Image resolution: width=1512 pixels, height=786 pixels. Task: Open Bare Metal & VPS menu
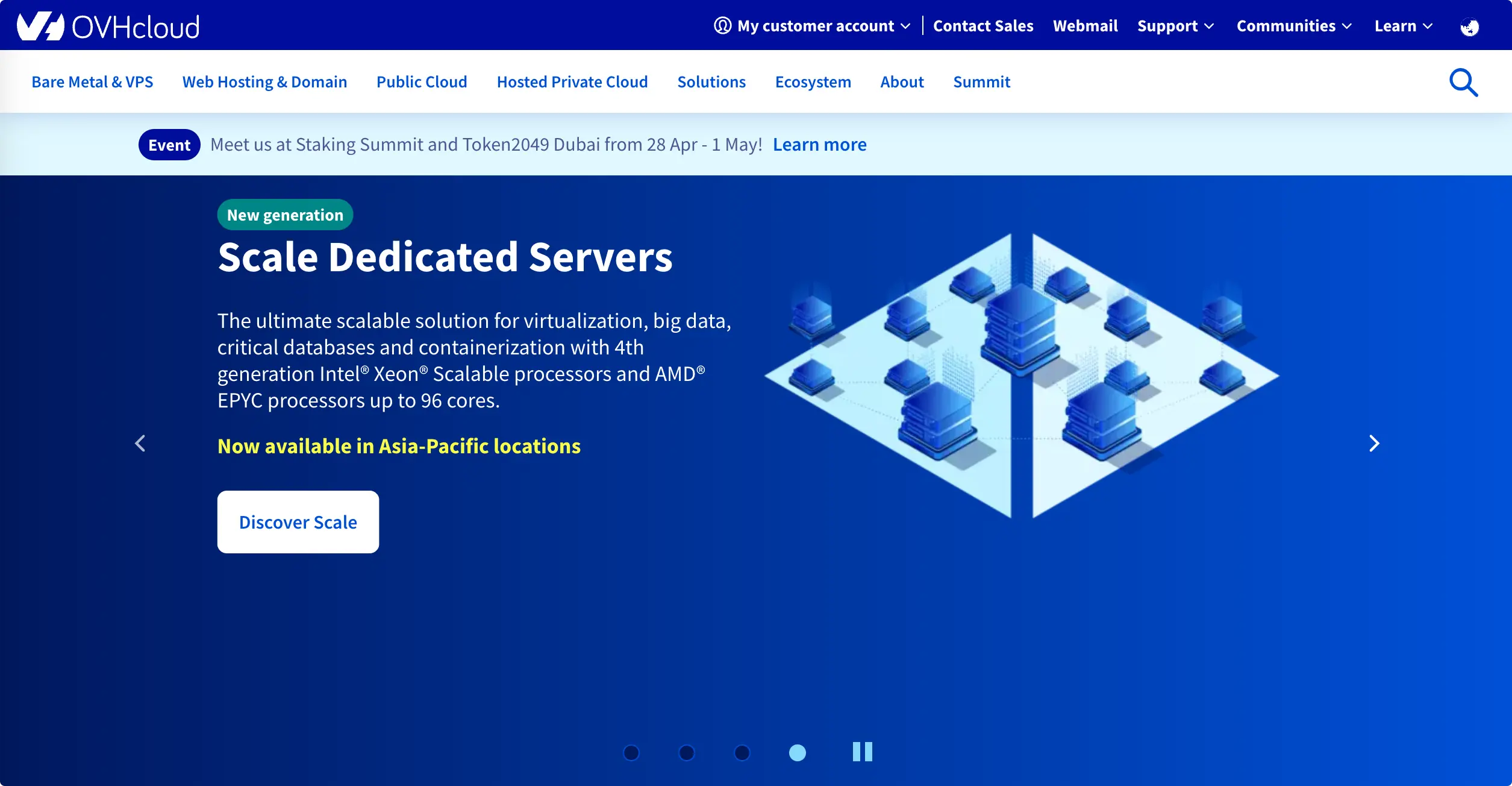pos(92,82)
